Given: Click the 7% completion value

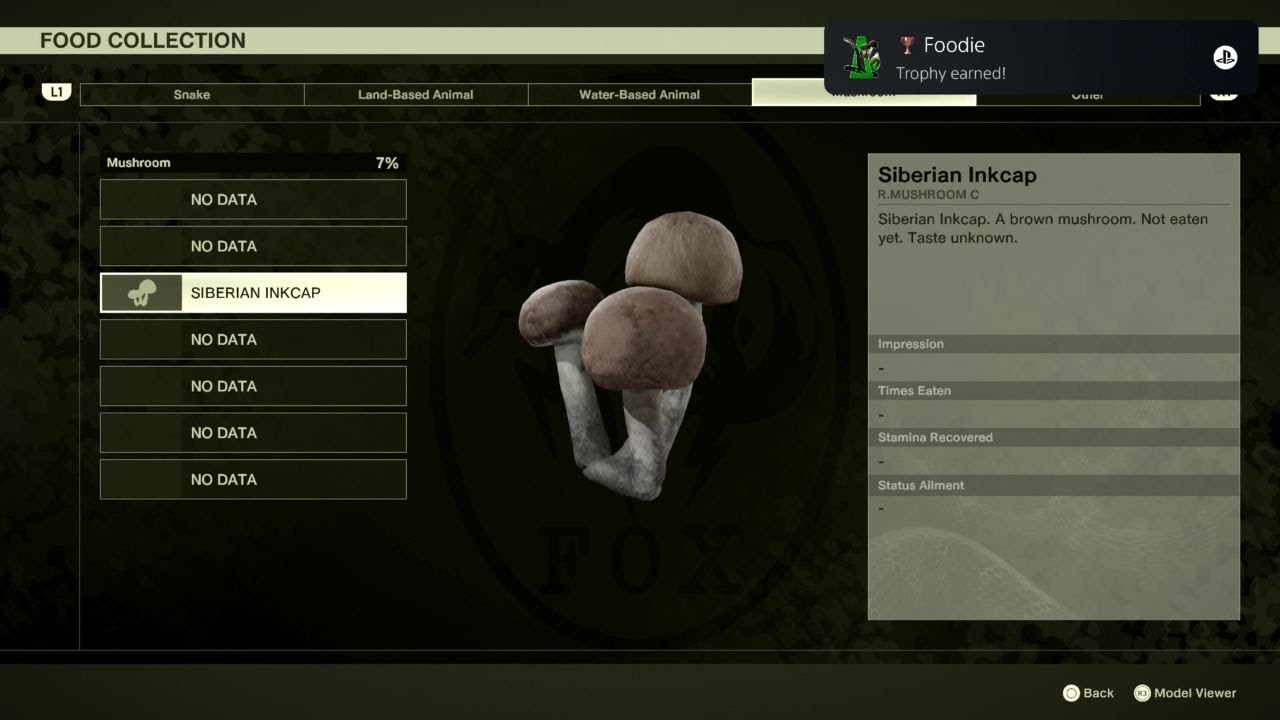Looking at the screenshot, I should tap(387, 163).
